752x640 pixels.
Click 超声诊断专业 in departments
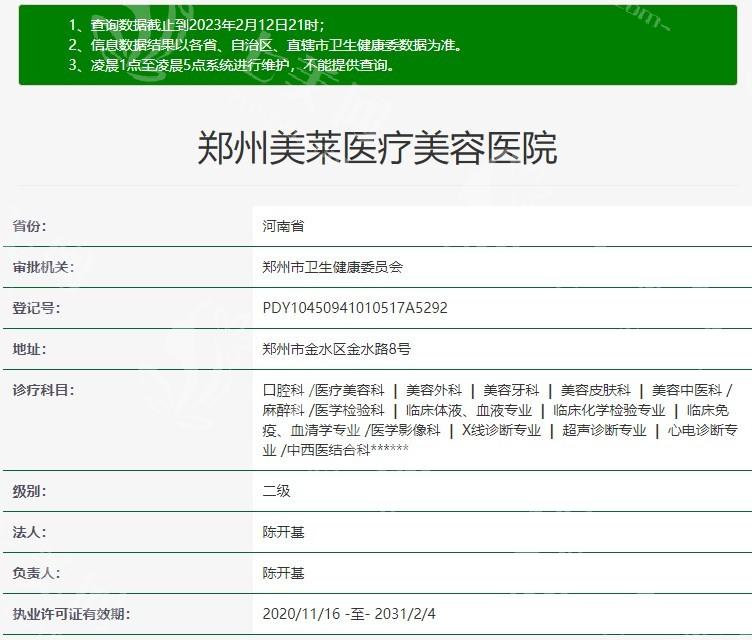[x=604, y=430]
